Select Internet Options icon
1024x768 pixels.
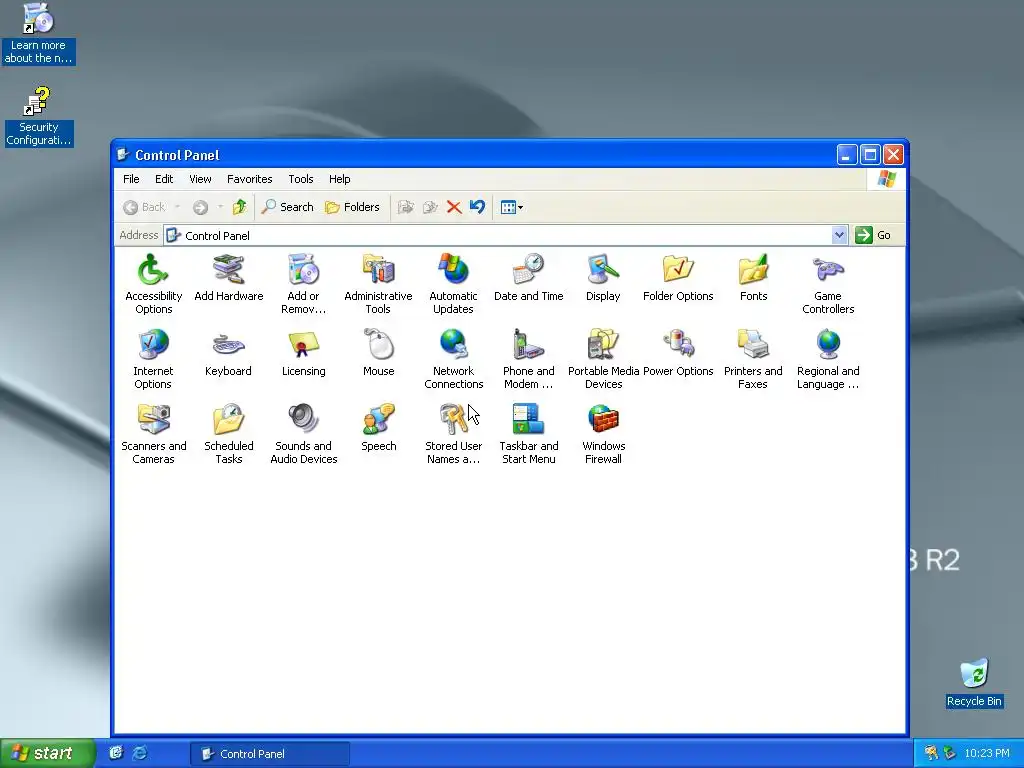coord(153,359)
